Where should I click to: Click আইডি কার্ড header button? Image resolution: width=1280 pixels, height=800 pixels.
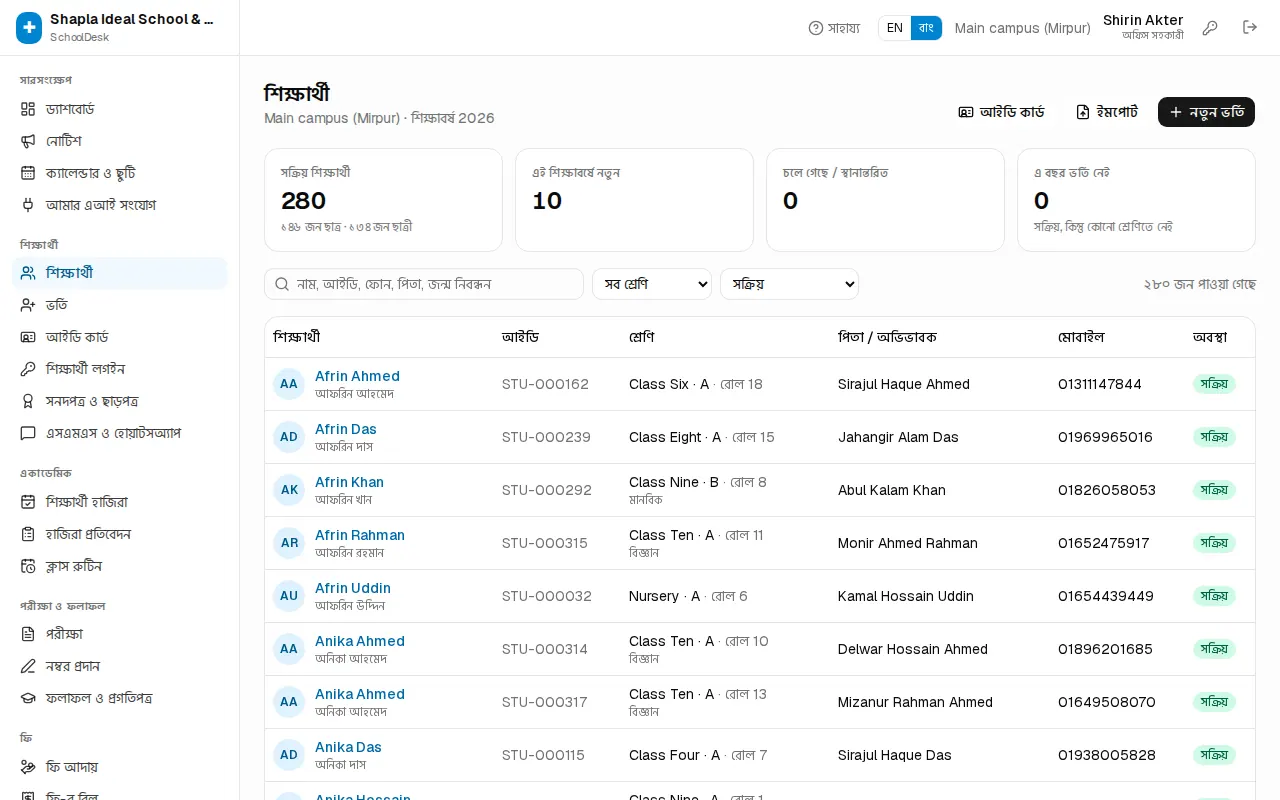pos(1001,112)
